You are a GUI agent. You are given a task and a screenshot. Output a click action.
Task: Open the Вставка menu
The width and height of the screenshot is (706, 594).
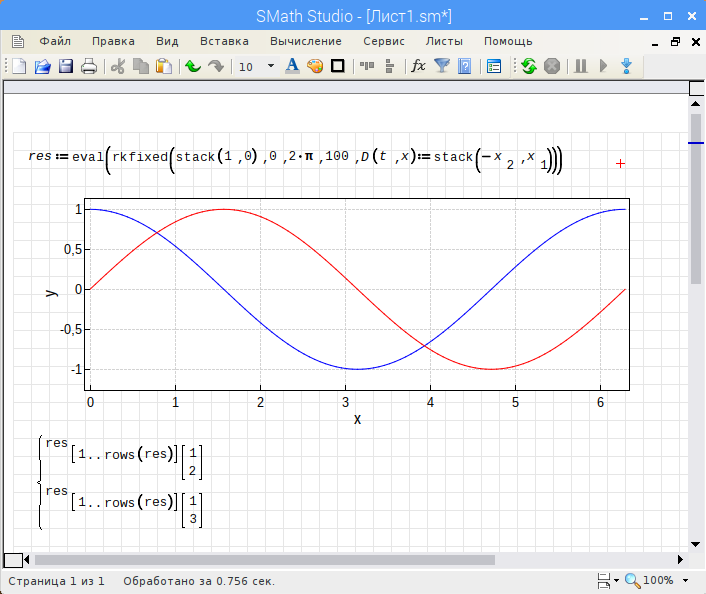pos(224,41)
